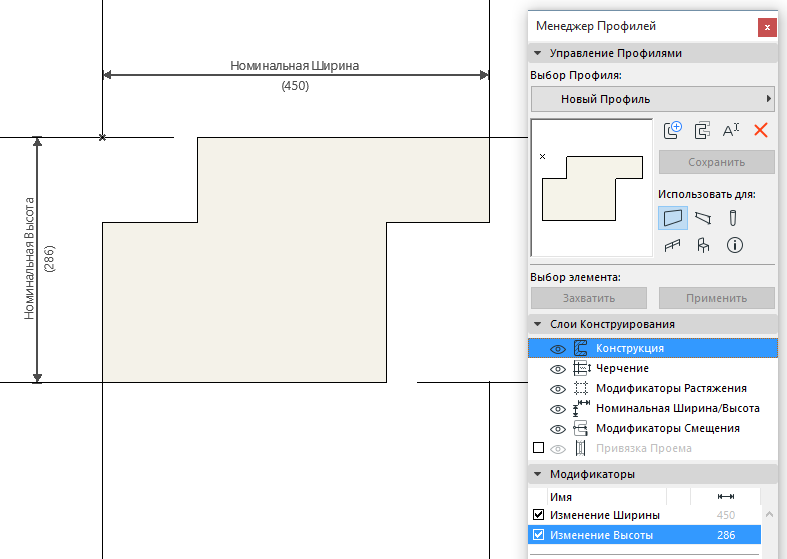Viewport: 787px width, 559px height.
Task: Collapse the Управление Профилями section
Action: [538, 53]
